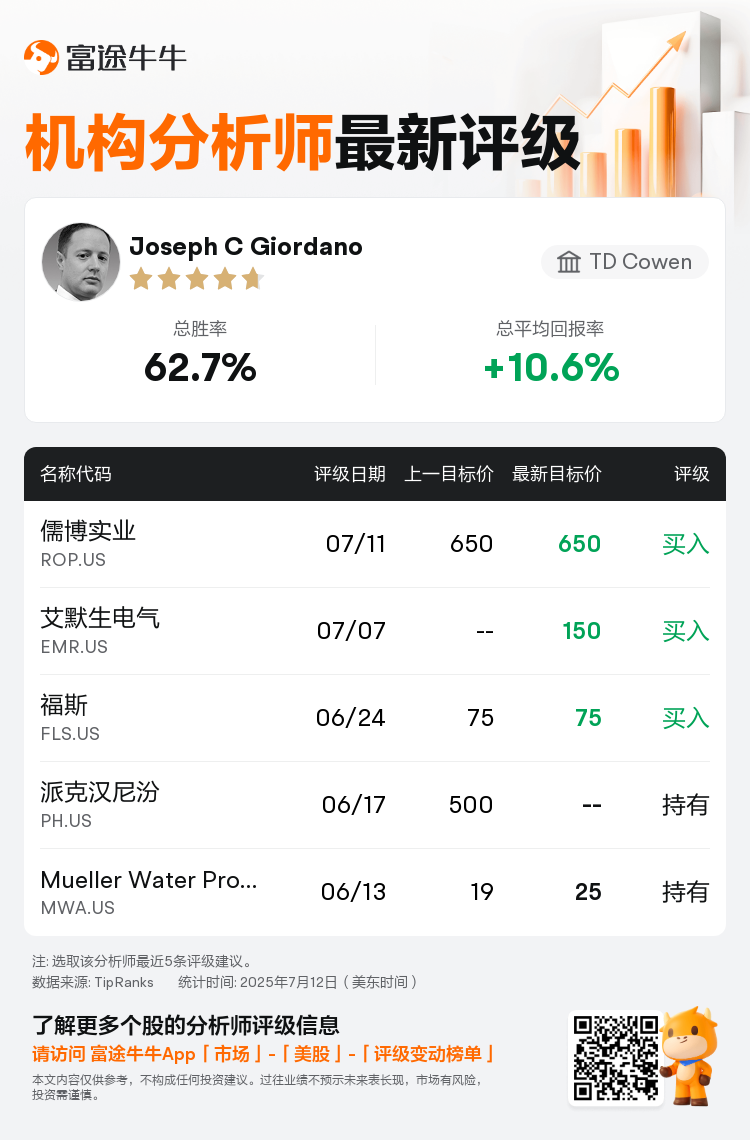This screenshot has height=1140, width=750.
Task: Click the green 买入 rating for ROP
Action: tap(685, 544)
